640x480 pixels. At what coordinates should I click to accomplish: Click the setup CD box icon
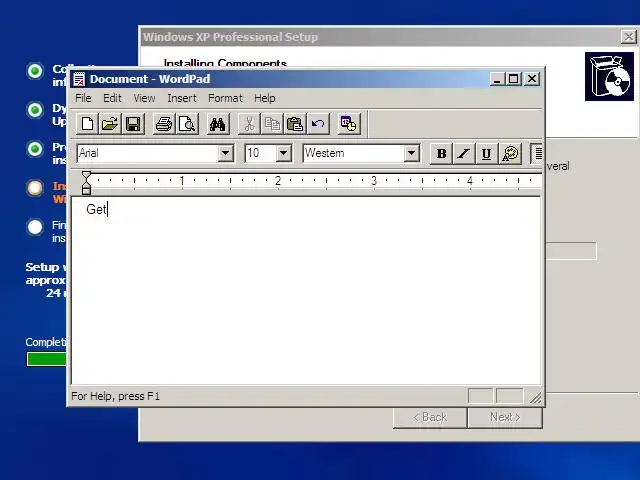click(609, 76)
